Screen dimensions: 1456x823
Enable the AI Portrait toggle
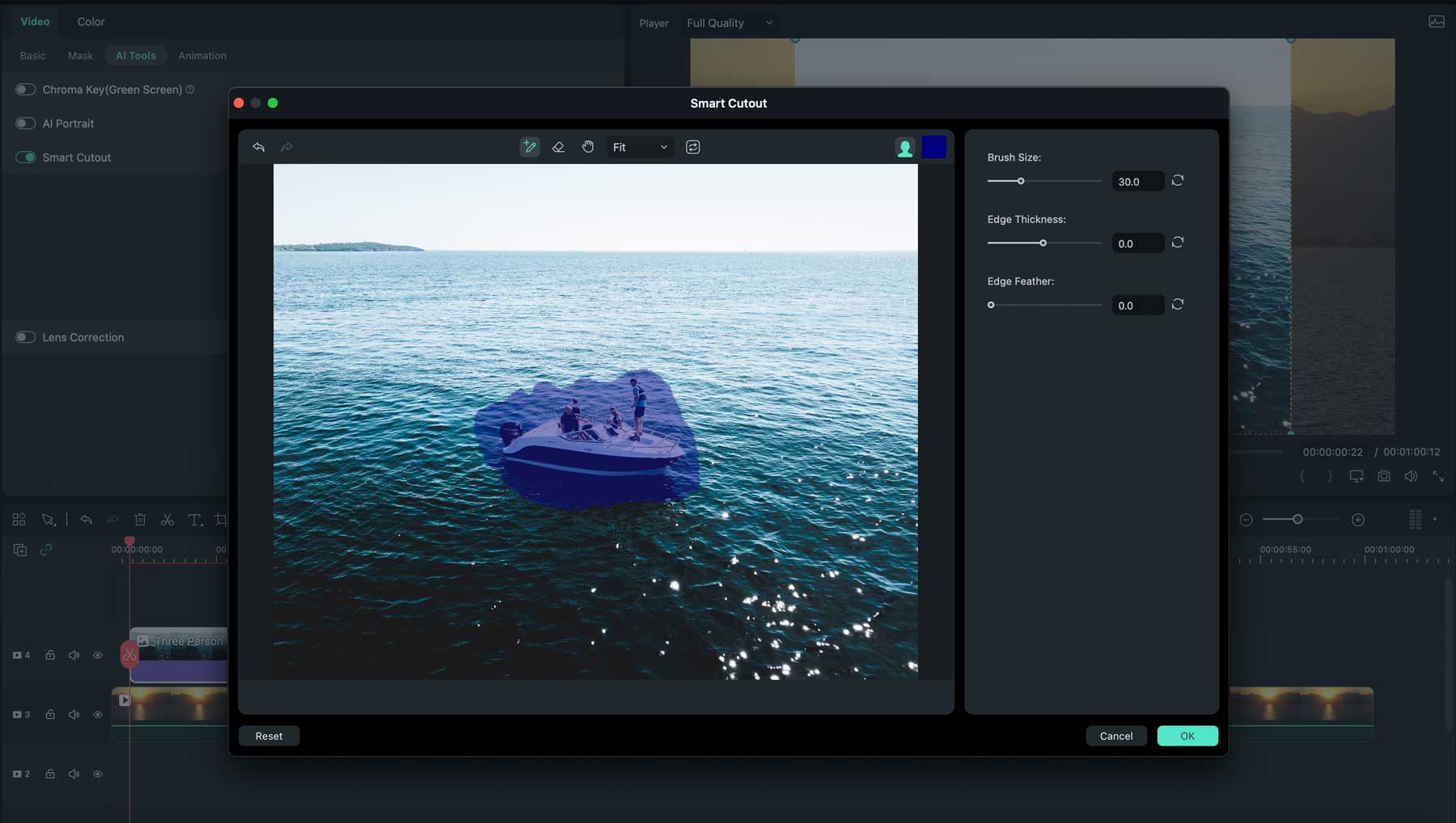25,124
